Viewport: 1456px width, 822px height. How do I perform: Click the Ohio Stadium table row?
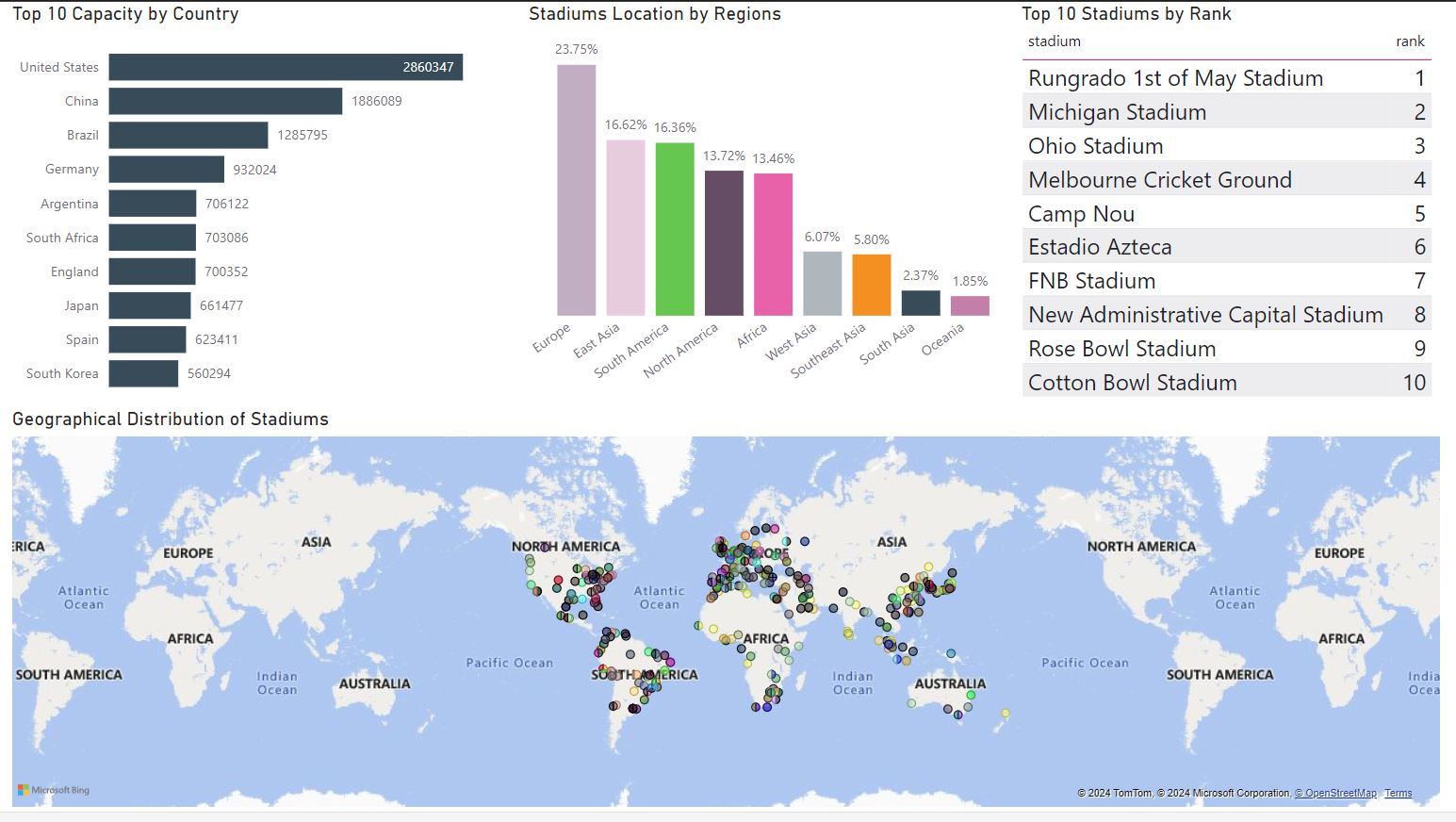tap(1227, 146)
